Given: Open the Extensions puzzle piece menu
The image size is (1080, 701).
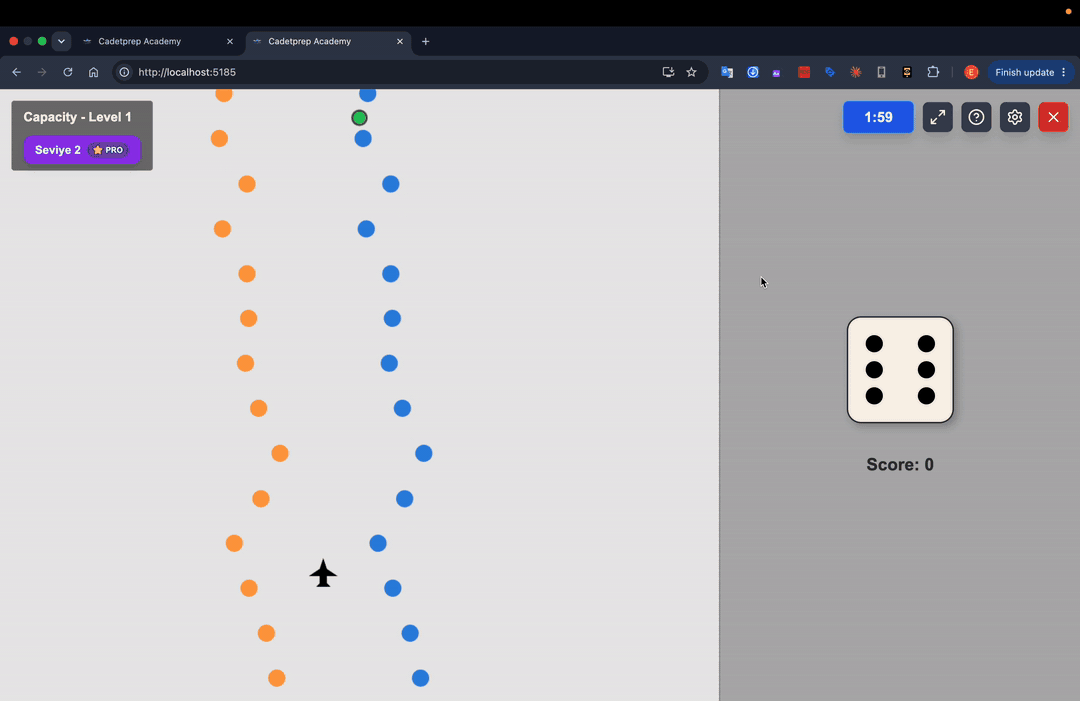Looking at the screenshot, I should click(933, 72).
